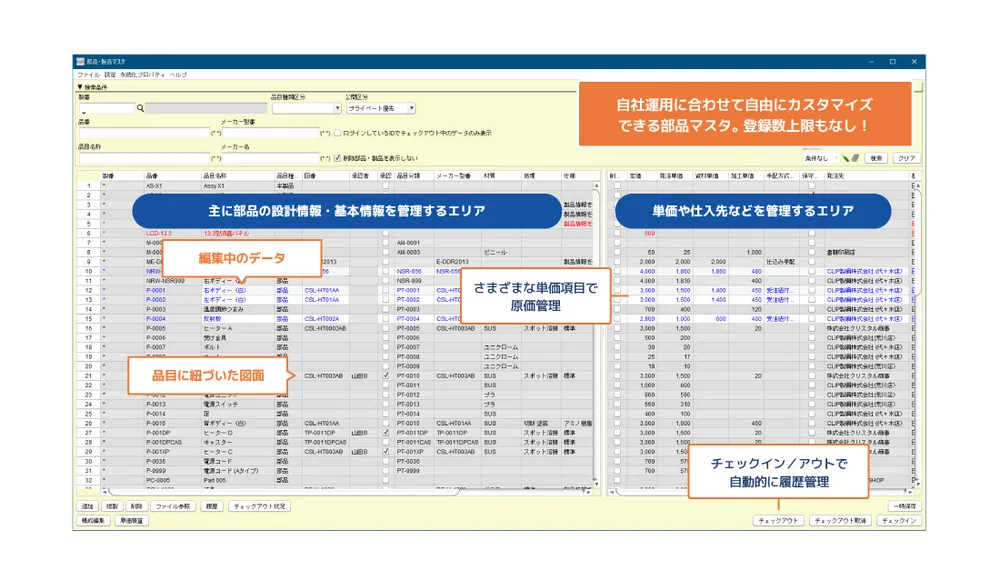Screen dimensions: 1000x580
Task: Select 仕込み手配 cell in right table
Action: (781, 262)
